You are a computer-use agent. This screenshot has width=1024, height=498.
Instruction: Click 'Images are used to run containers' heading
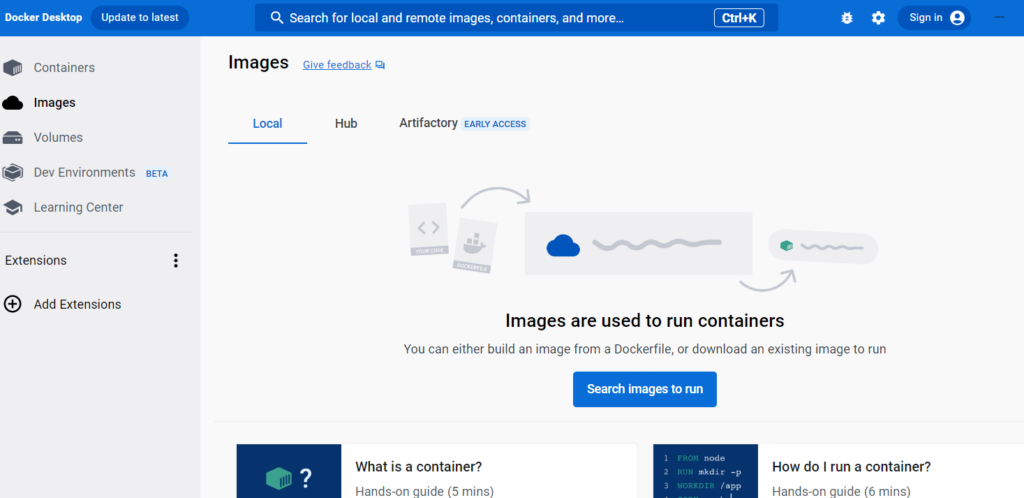pos(645,320)
